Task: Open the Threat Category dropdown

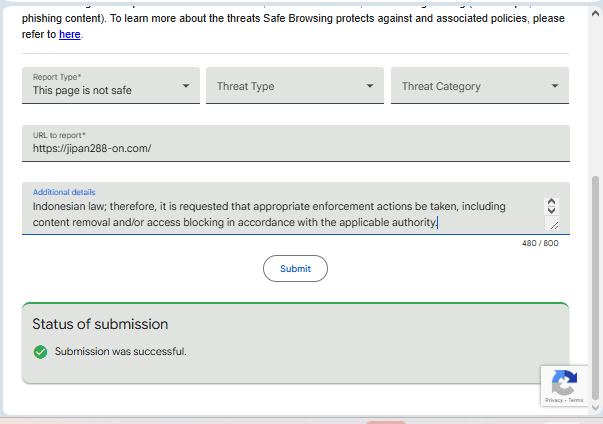Action: click(480, 86)
